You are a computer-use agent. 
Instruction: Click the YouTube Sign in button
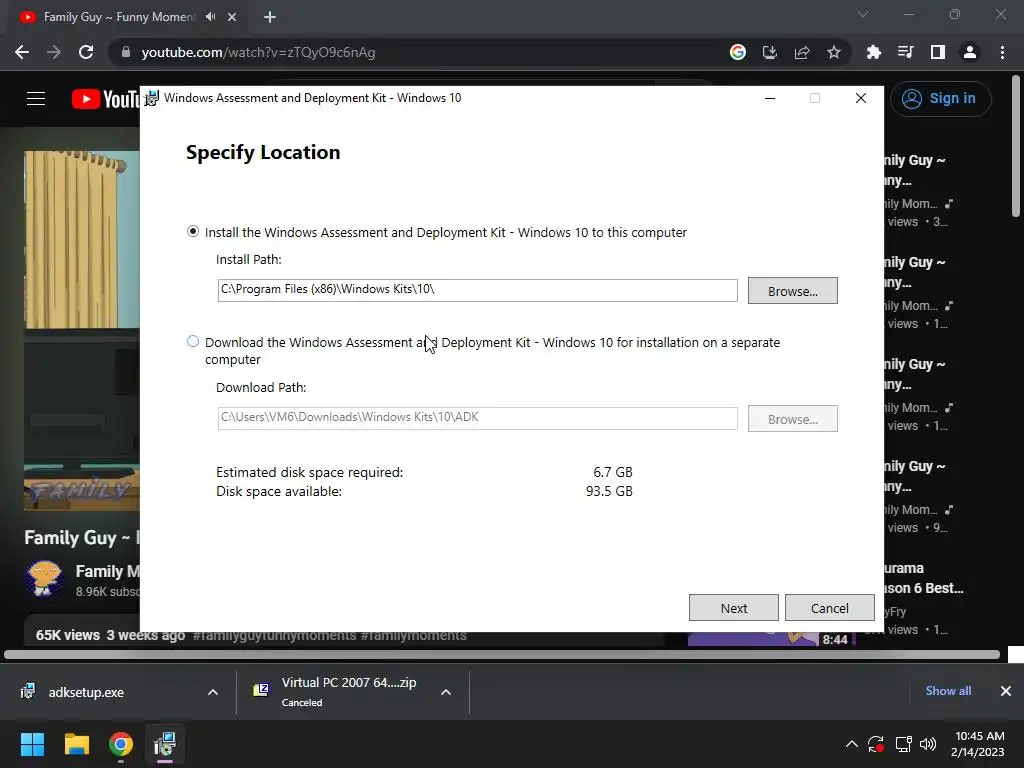(940, 99)
